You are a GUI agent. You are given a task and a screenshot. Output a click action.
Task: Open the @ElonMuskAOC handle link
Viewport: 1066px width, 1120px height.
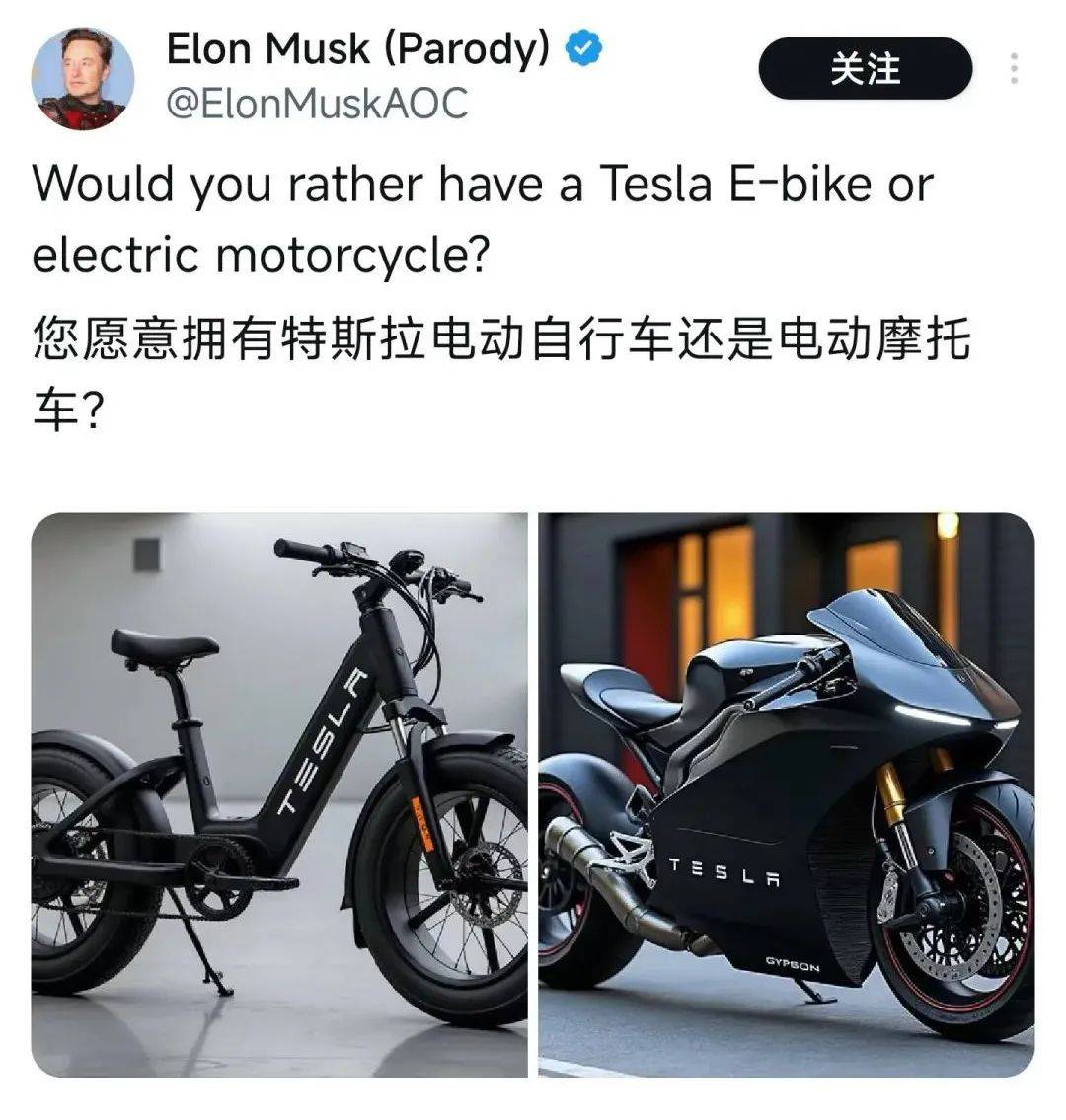click(x=317, y=103)
